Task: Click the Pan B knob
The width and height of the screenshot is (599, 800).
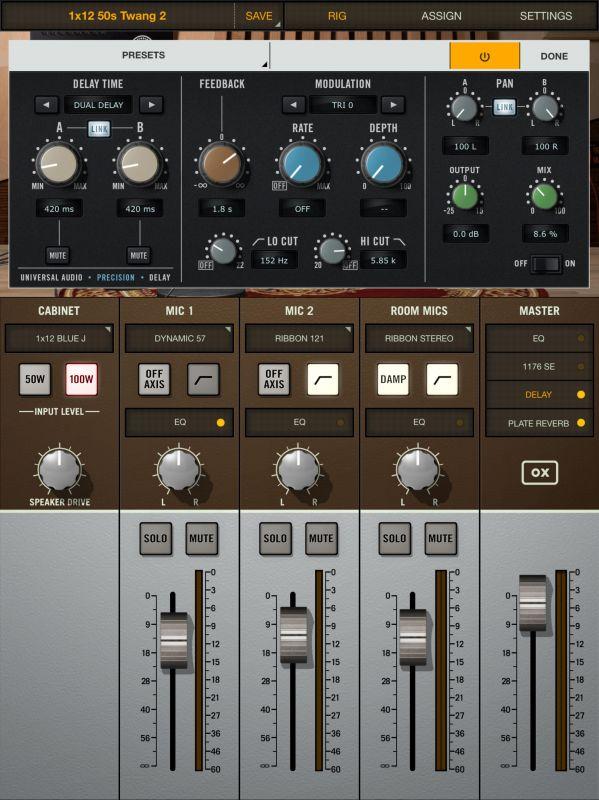Action: click(544, 108)
